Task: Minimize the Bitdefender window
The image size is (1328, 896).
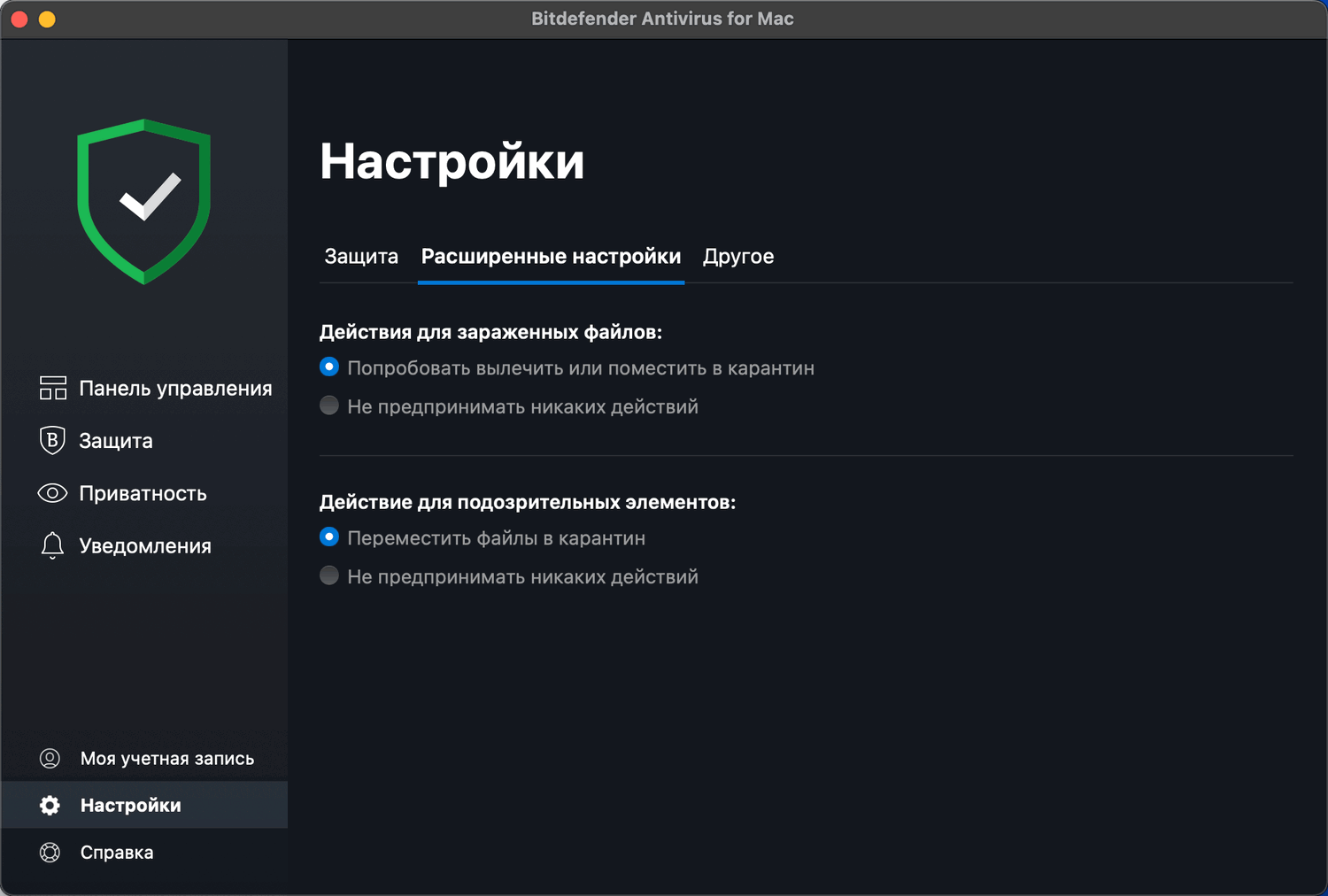Action: 48,19
